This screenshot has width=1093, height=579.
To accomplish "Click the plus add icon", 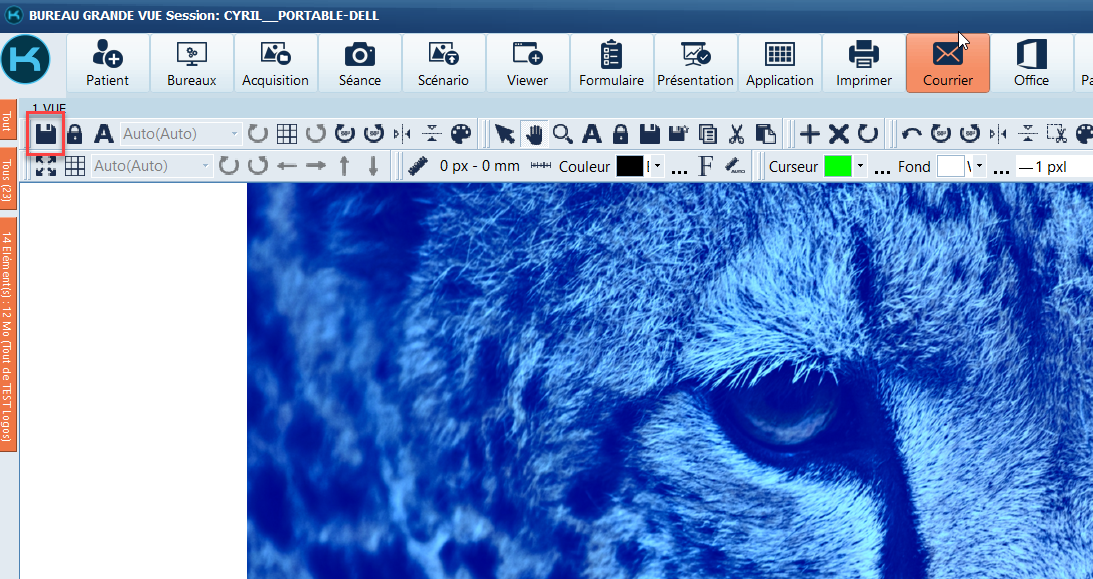I will pyautogui.click(x=810, y=134).
